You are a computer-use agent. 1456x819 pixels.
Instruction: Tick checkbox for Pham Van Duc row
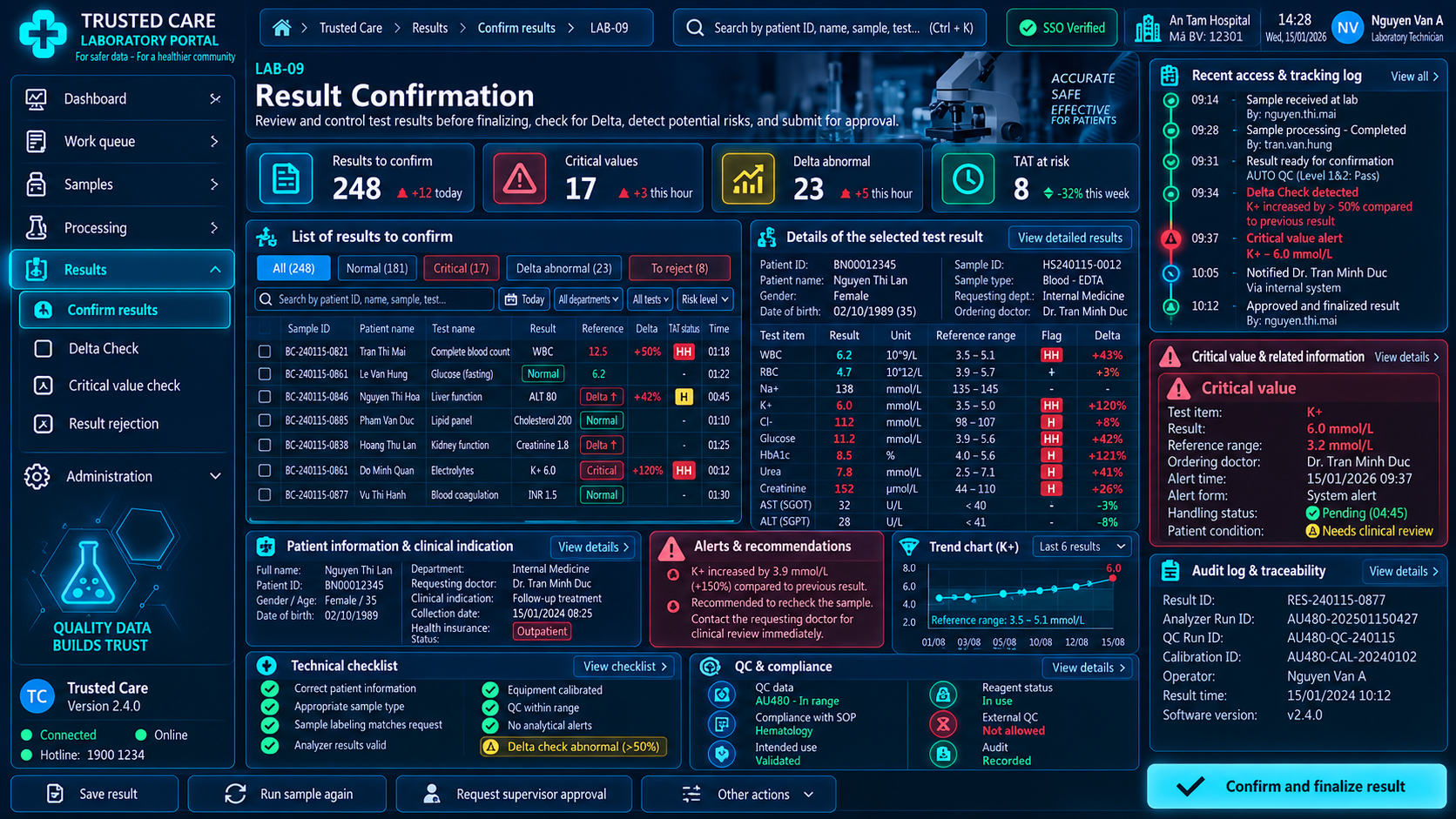265,420
